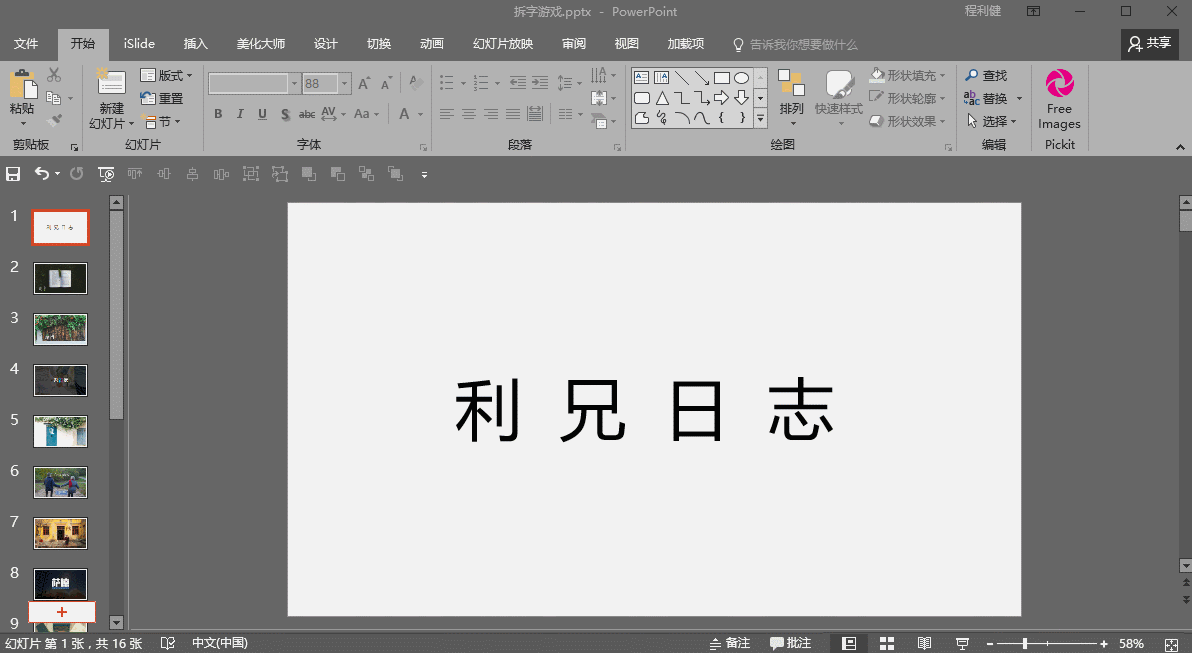This screenshot has width=1192, height=653.
Task: Switch to Slide Show (幻灯片放映) tab
Action: [502, 43]
